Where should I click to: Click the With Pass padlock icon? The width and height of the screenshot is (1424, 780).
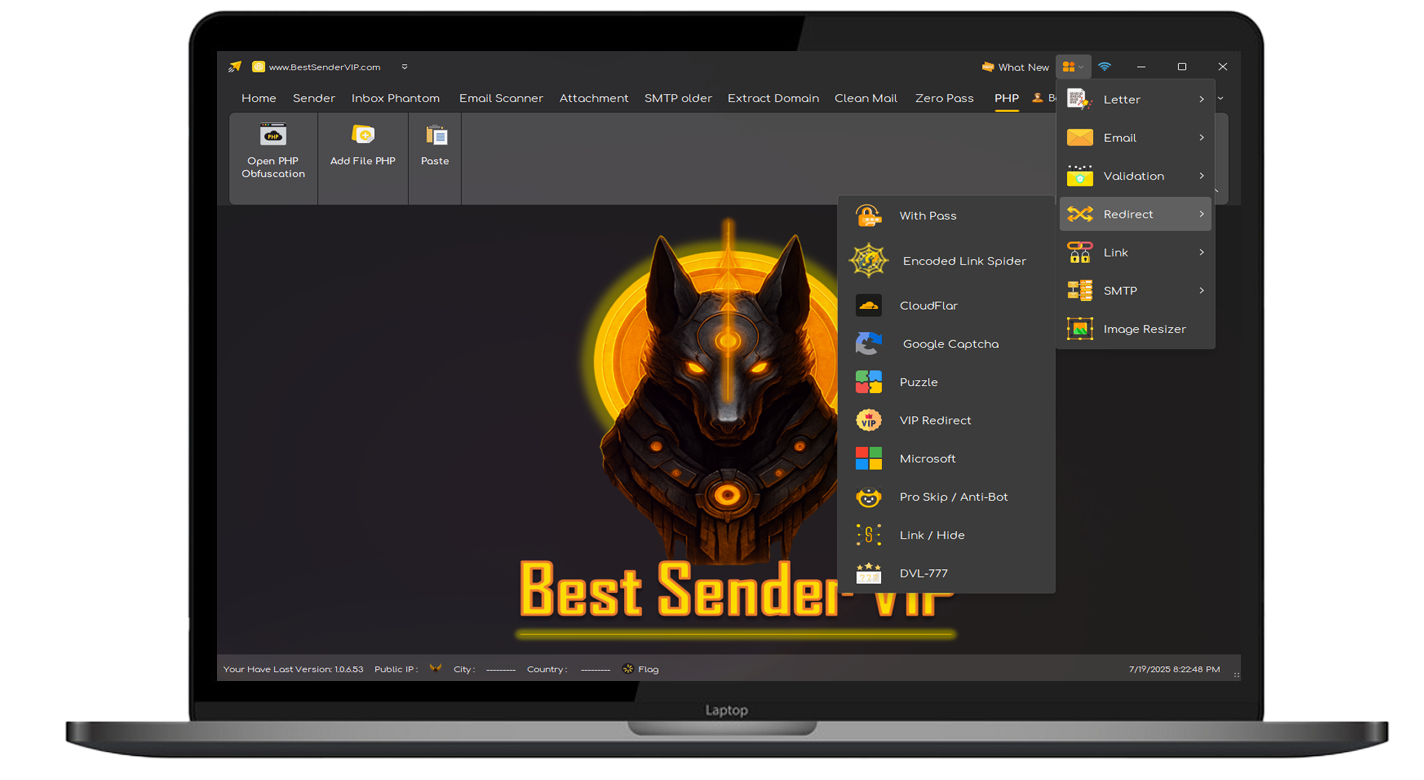pyautogui.click(x=868, y=216)
